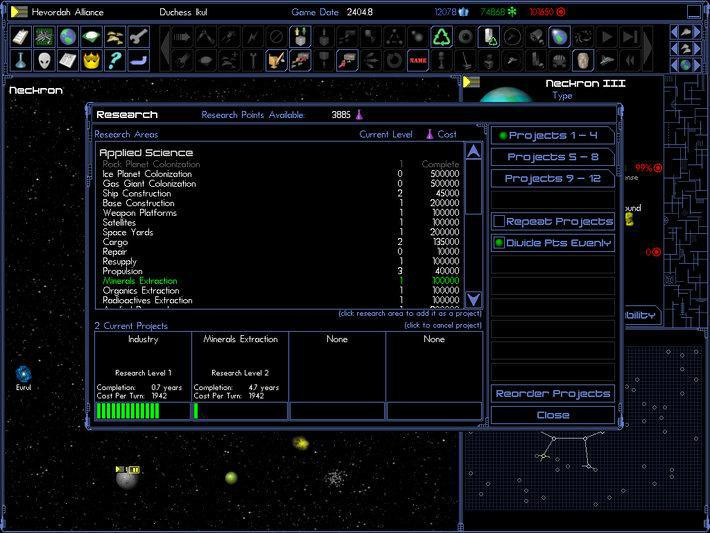Select the Eurul warp point on map
Screen dimensions: 710x533
(x=24, y=374)
